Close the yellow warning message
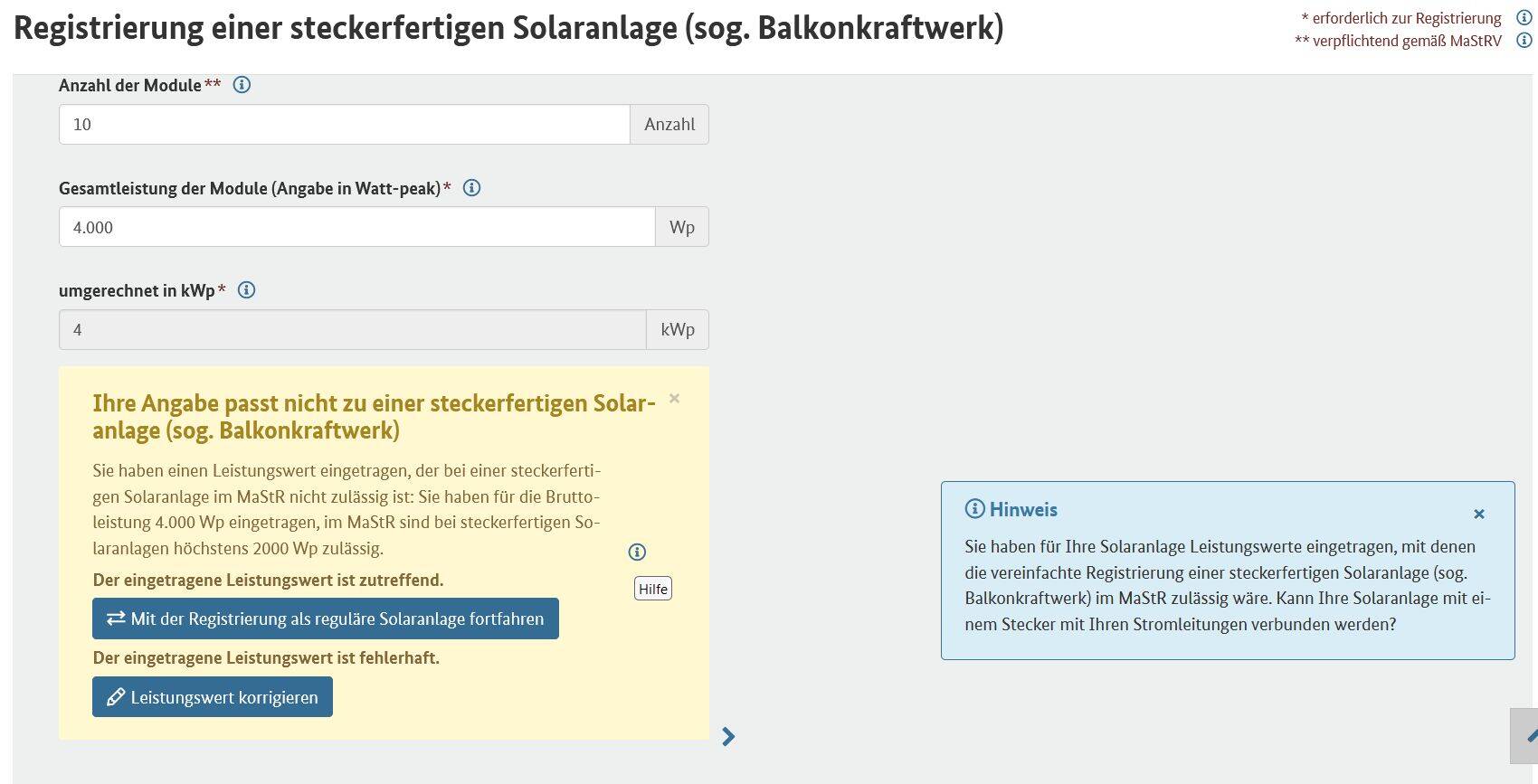This screenshot has height=784, width=1538. 674,399
